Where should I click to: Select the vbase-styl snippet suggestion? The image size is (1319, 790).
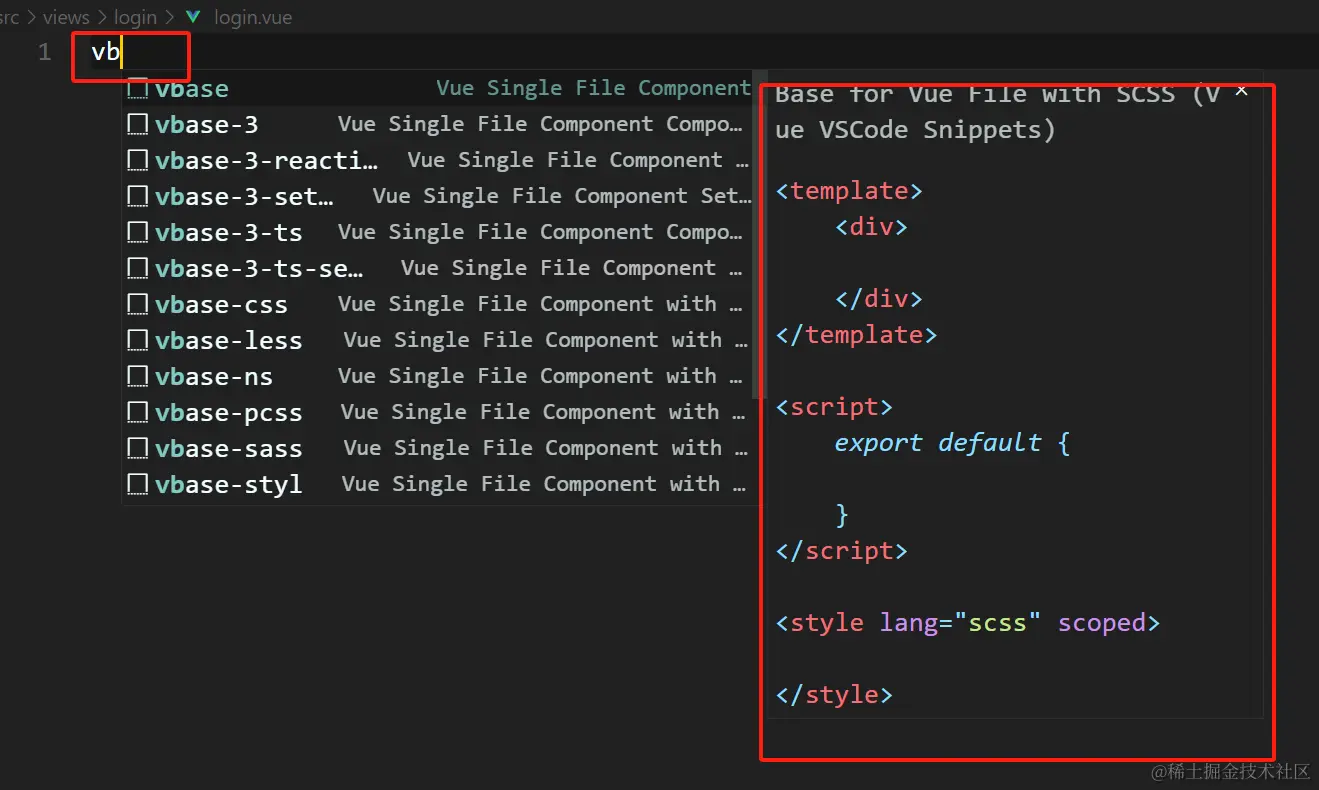(439, 484)
